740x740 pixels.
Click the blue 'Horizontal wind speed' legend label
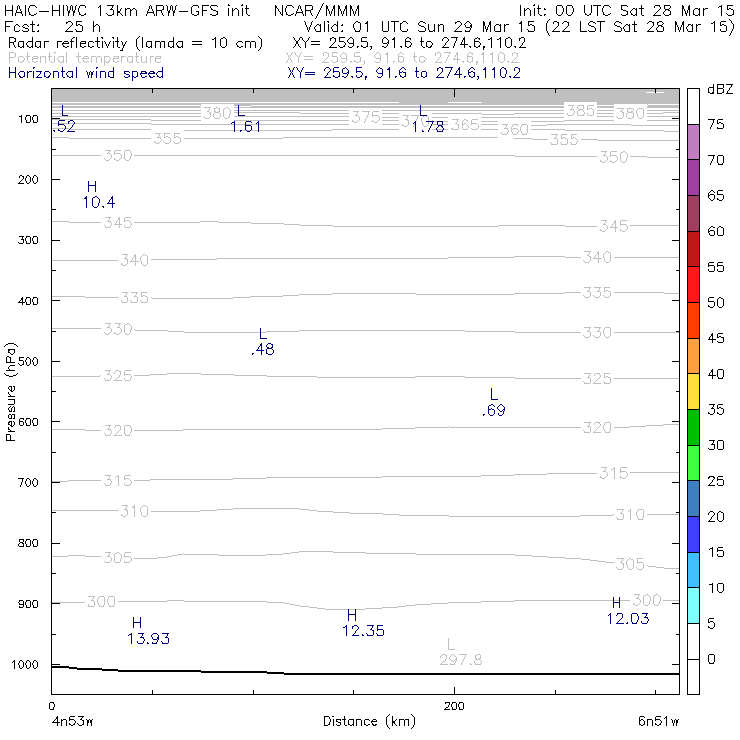point(86,73)
